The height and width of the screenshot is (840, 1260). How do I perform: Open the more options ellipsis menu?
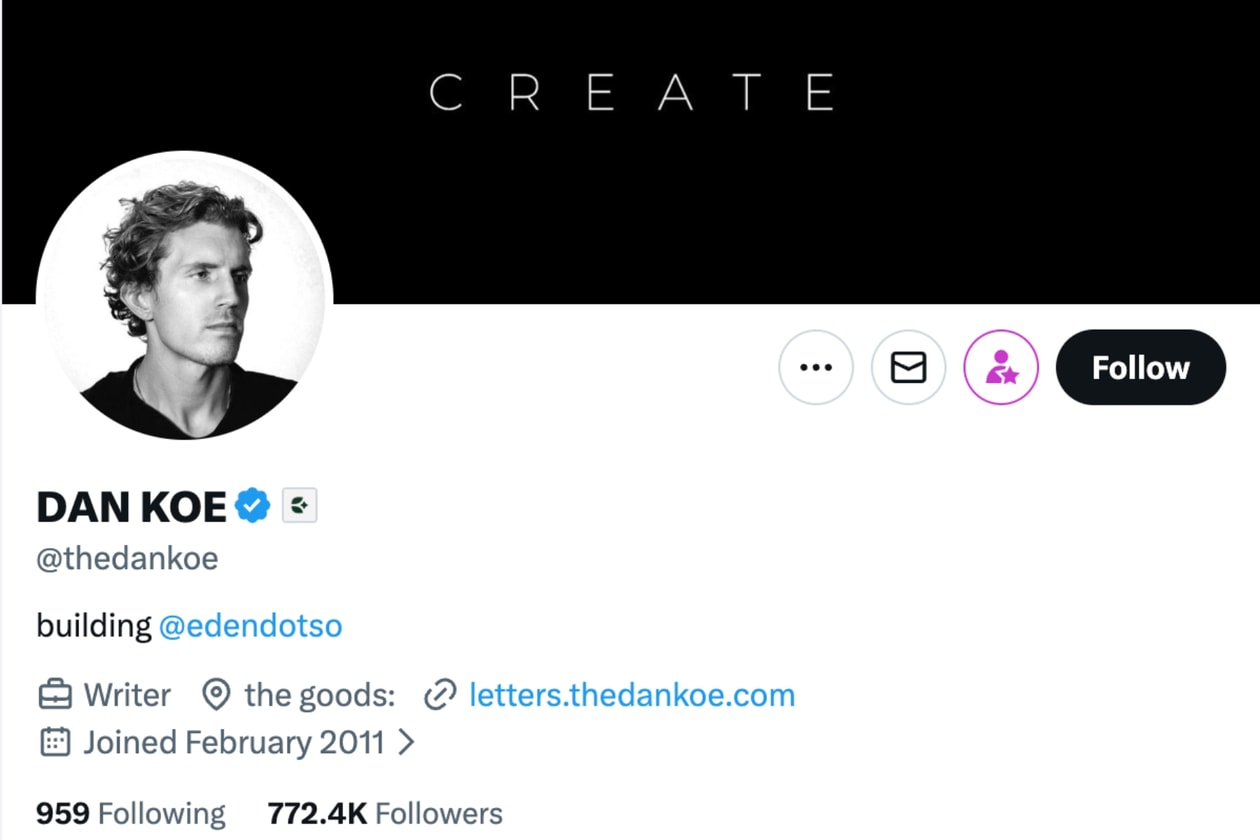(816, 367)
